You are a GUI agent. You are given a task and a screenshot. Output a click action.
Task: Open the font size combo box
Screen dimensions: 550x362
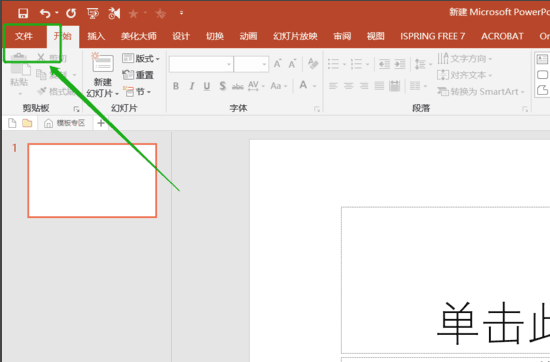(x=251, y=64)
